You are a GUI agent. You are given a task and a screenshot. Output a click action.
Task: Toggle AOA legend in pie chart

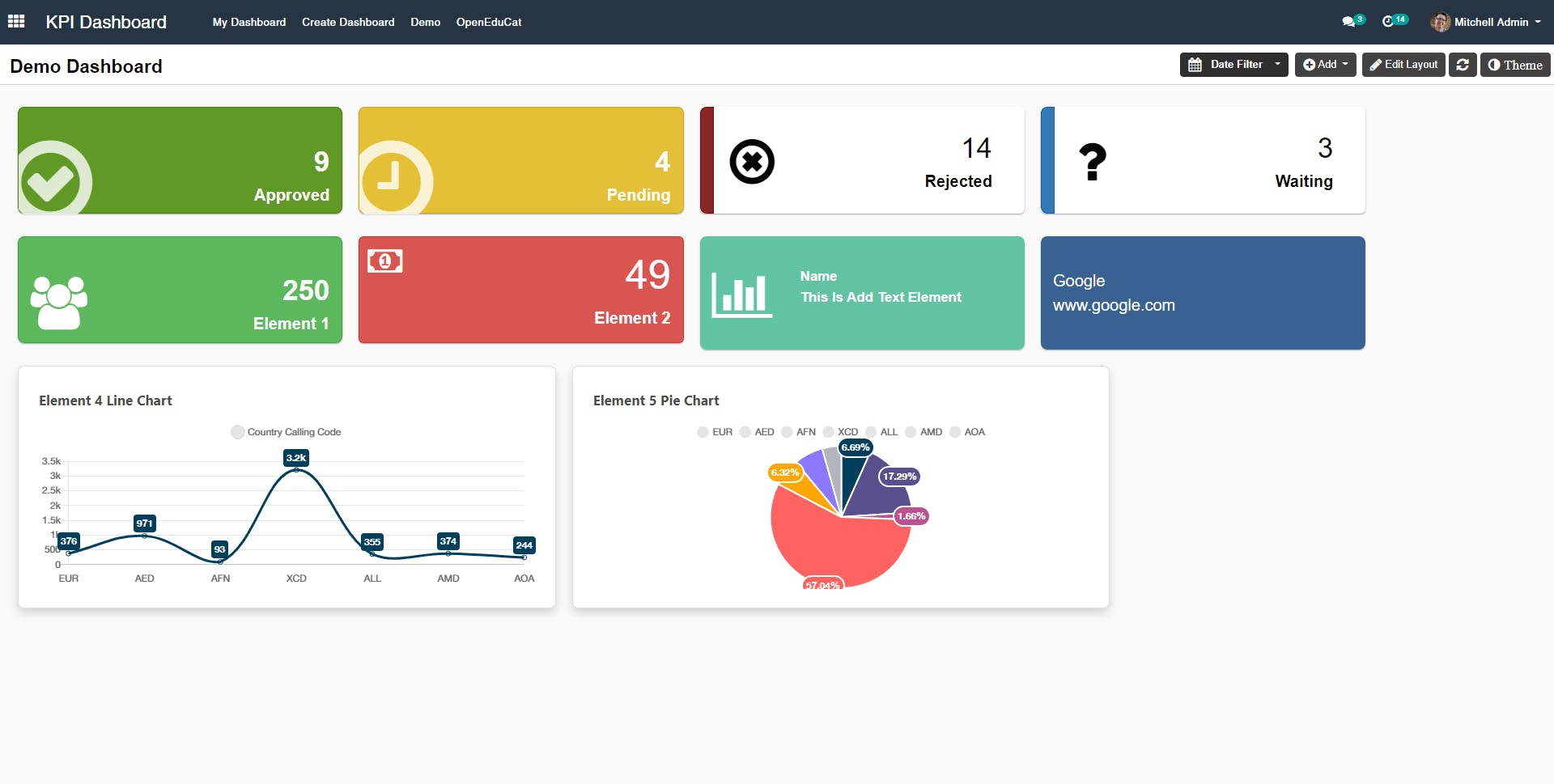point(967,432)
